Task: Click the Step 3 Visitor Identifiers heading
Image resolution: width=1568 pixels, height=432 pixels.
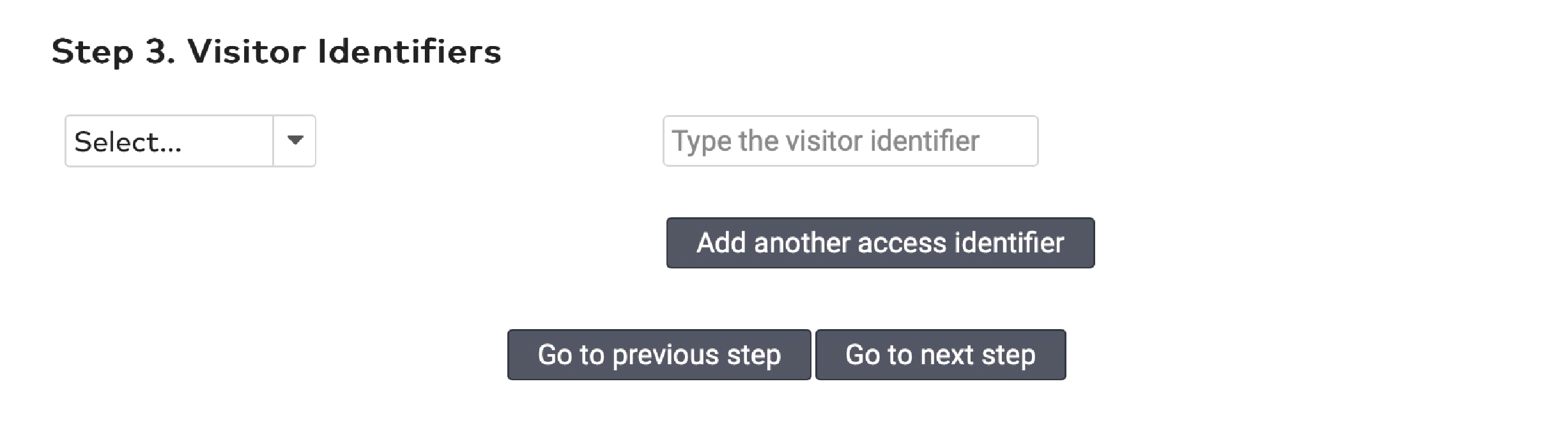Action: [x=277, y=51]
